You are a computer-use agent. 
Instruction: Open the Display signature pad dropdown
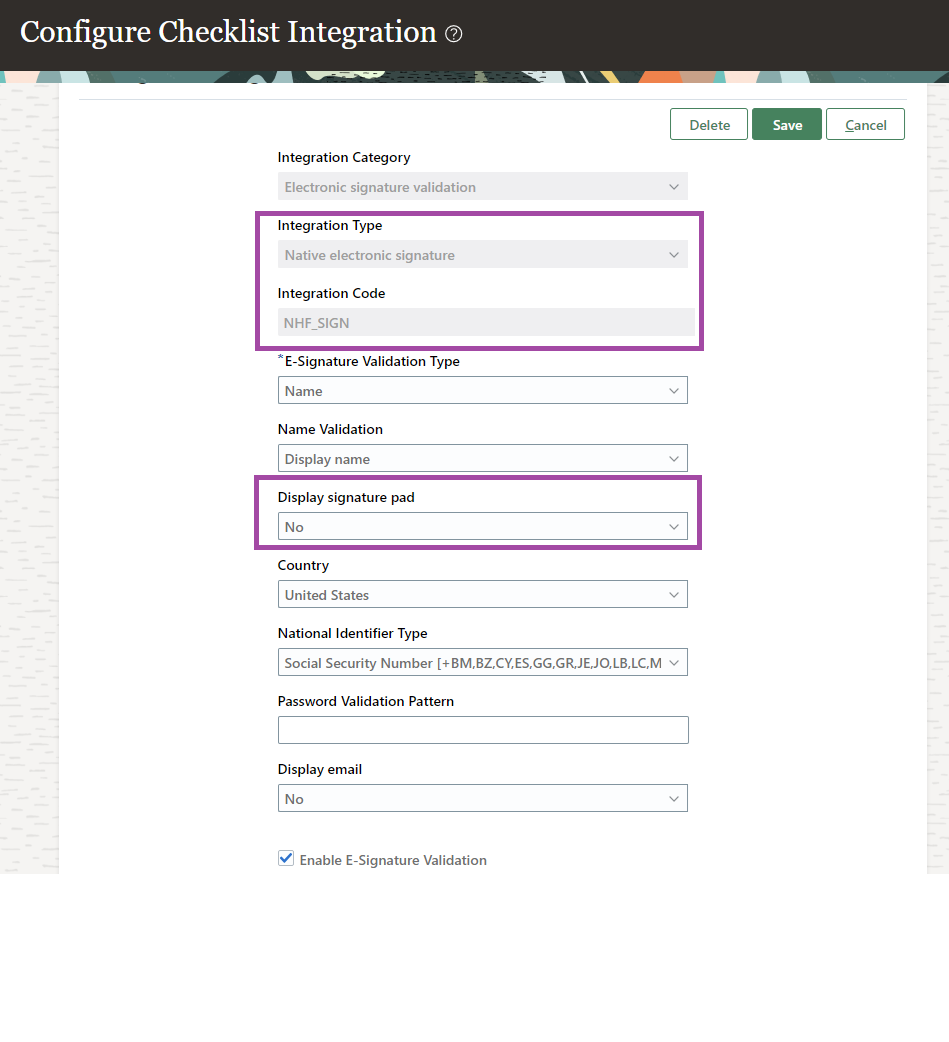point(482,526)
